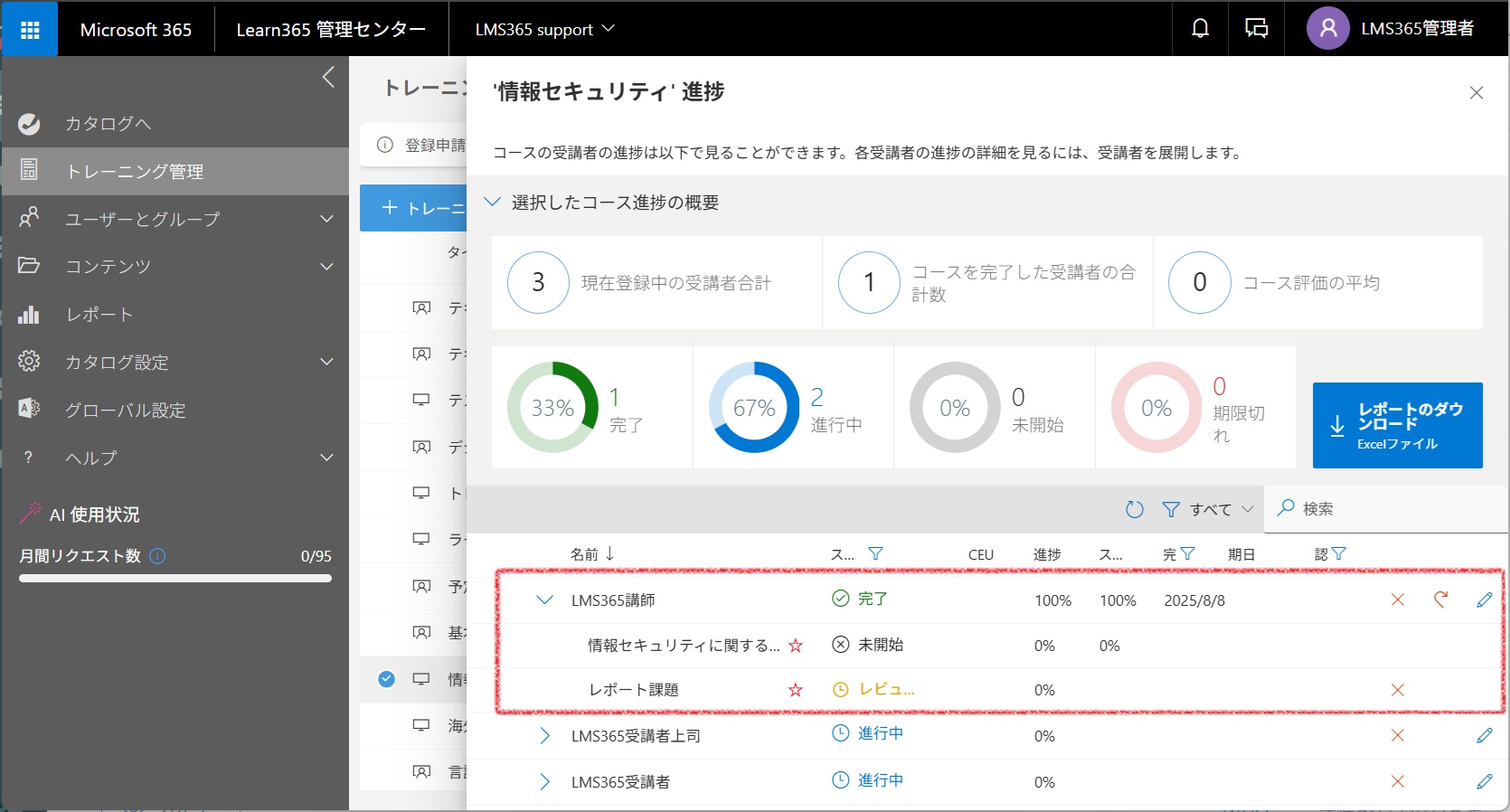Filter the status column with funnel icon
Screen dimensions: 1510x812
click(x=875, y=554)
